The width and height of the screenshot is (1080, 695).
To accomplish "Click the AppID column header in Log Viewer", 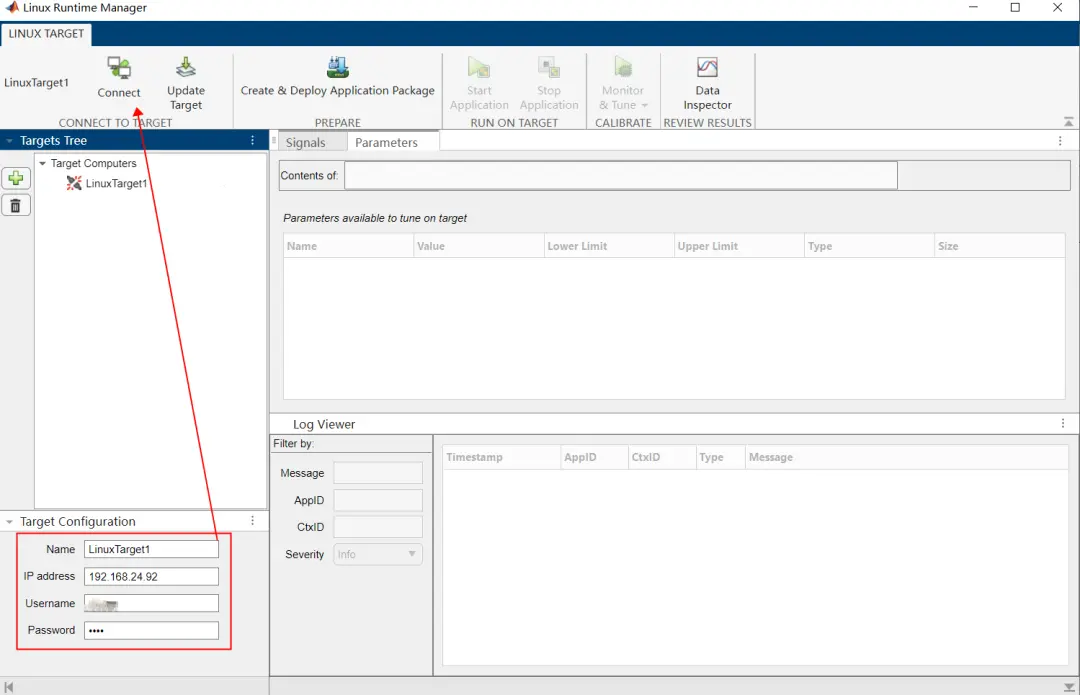I will (x=594, y=457).
